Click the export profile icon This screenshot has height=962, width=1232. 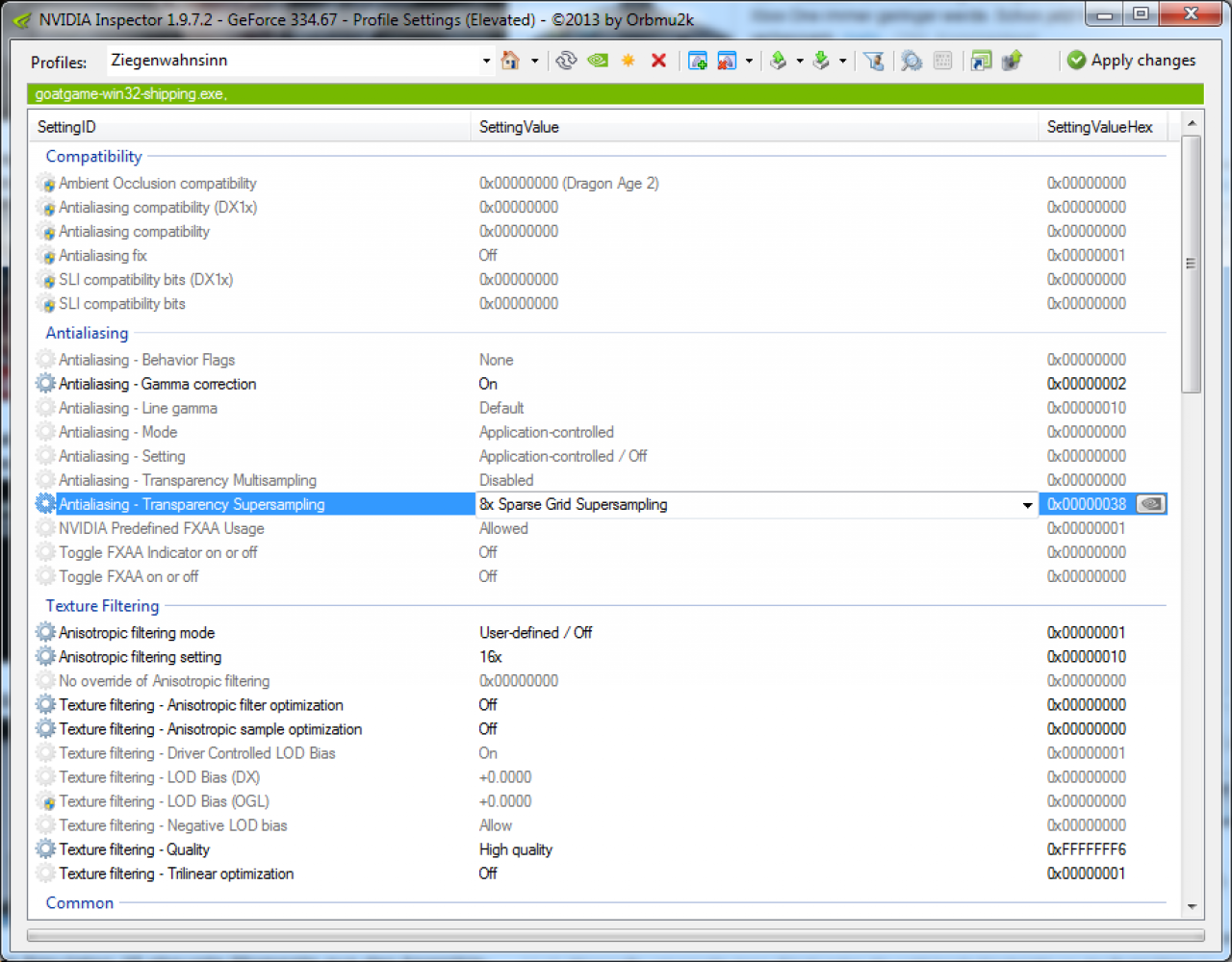[779, 61]
